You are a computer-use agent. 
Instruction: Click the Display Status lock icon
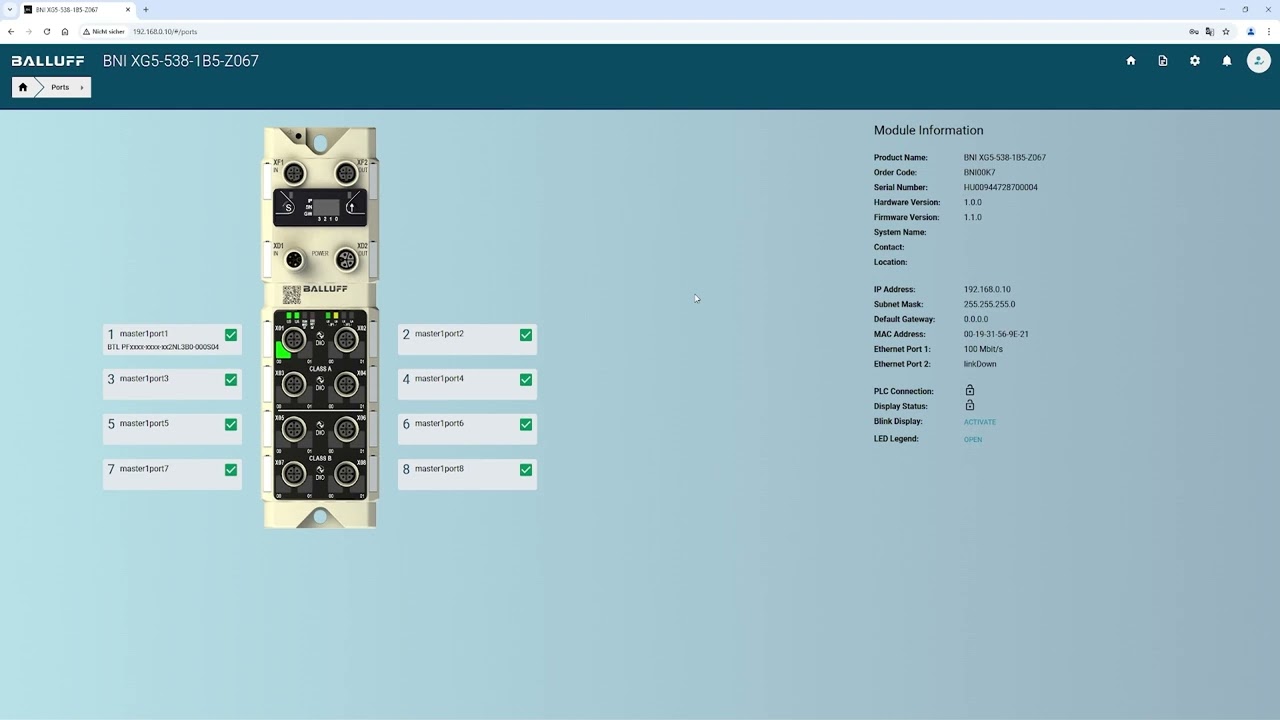[x=970, y=405]
